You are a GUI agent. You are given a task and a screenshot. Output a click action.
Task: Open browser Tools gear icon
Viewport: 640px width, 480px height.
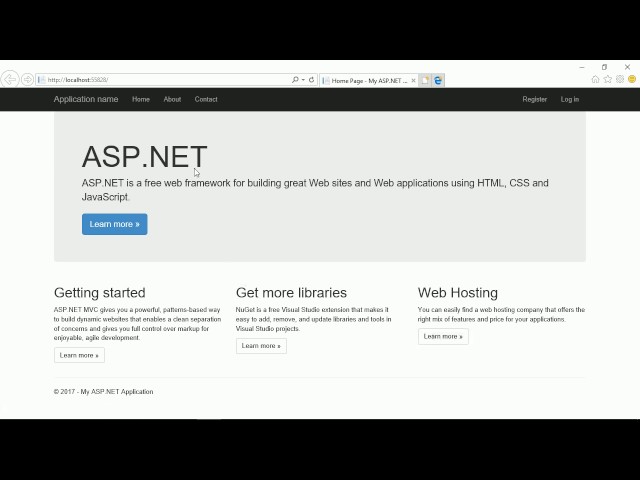(x=620, y=79)
